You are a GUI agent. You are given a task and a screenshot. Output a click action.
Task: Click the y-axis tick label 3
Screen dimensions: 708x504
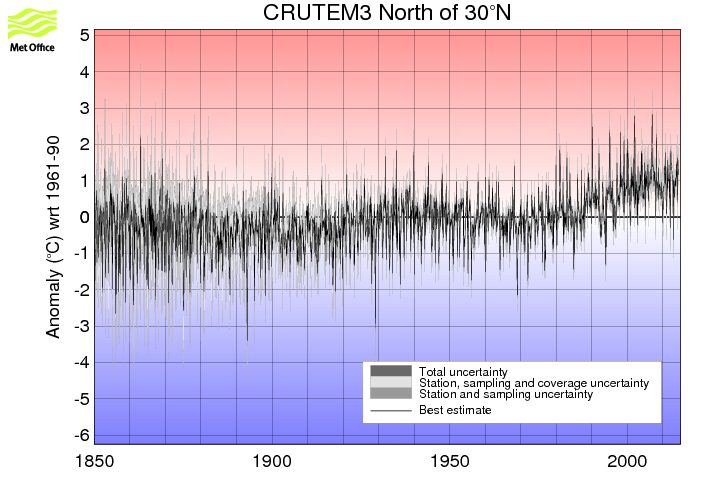click(x=84, y=108)
